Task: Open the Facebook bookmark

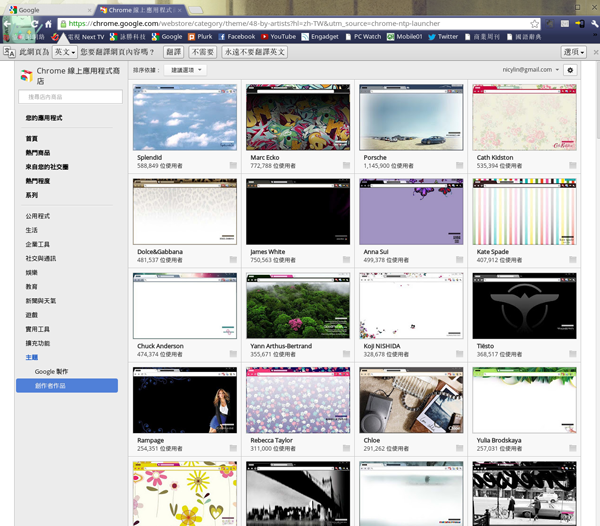Action: tap(237, 37)
